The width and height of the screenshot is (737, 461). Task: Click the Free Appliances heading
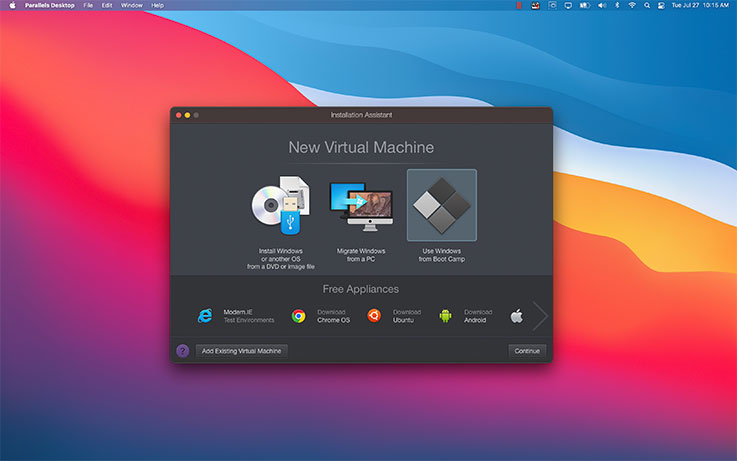click(x=361, y=289)
